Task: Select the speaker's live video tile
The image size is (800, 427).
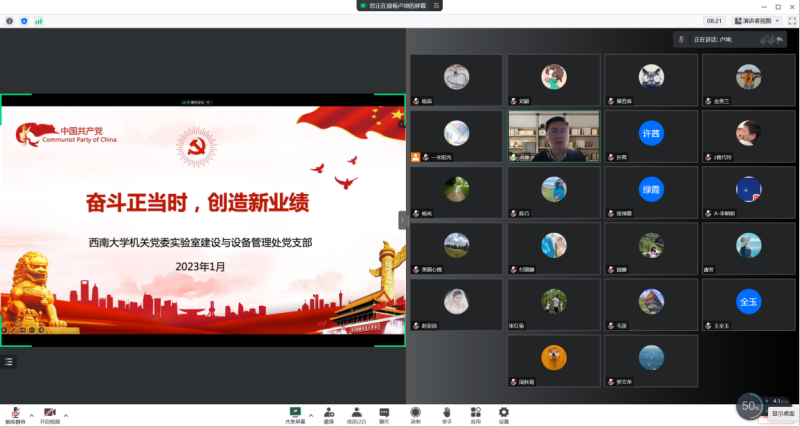Action: (x=554, y=136)
